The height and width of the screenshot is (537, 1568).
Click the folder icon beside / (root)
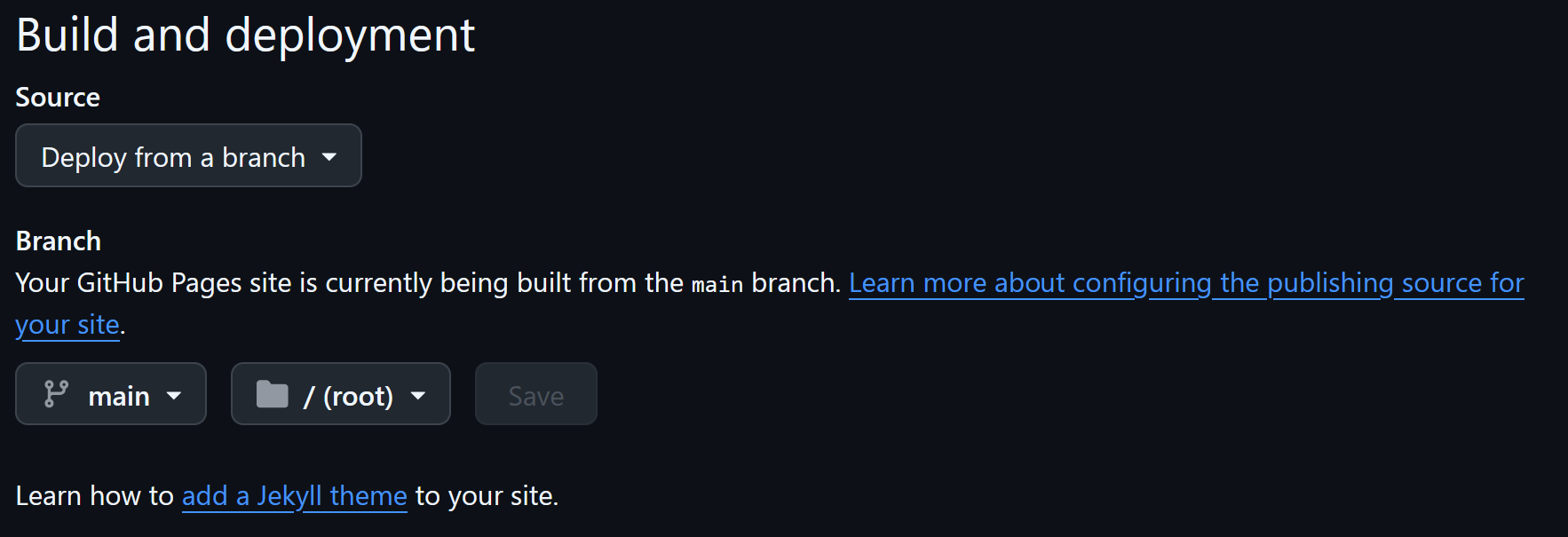(x=273, y=394)
